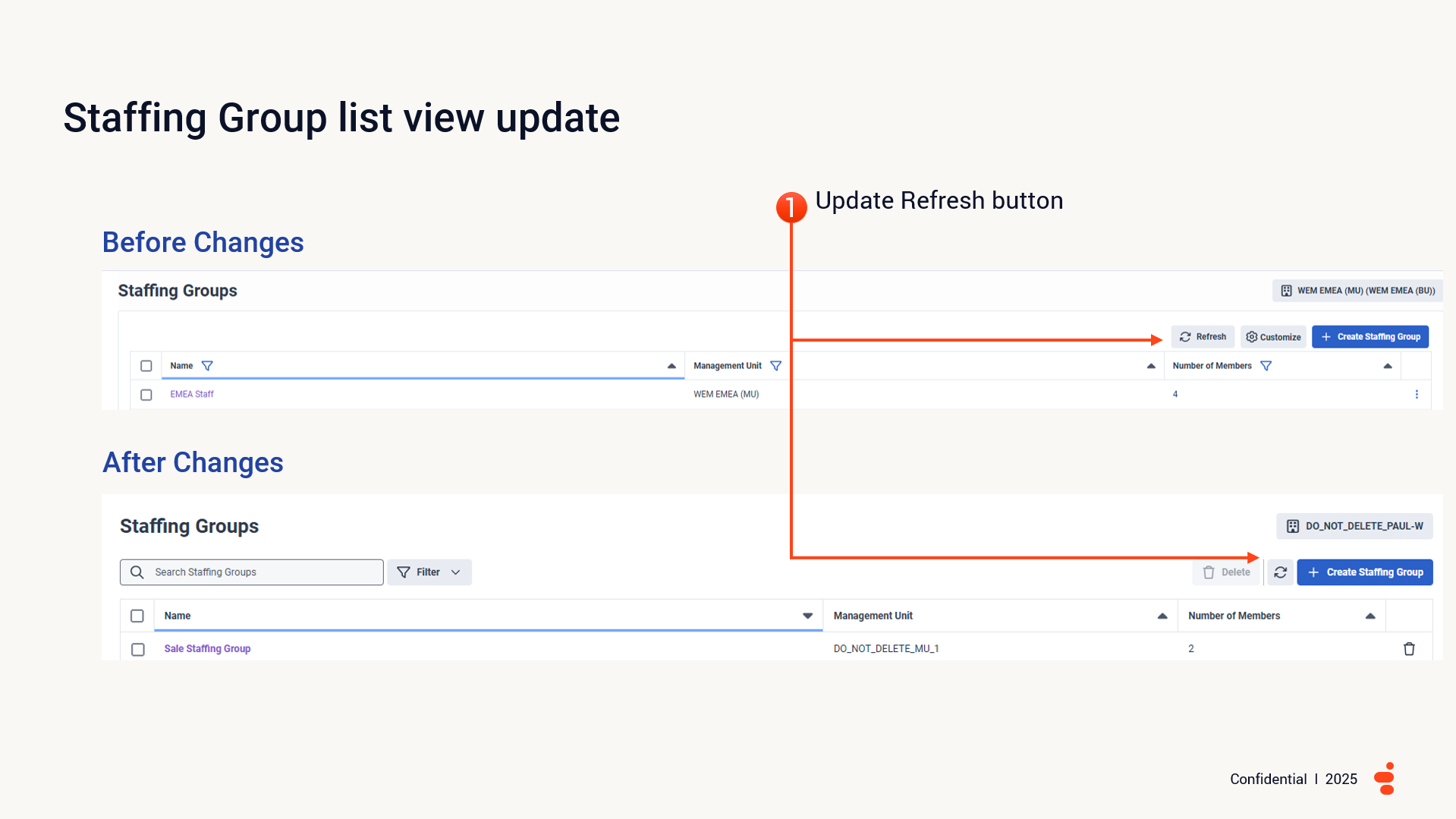1456x819 pixels.
Task: Open the Customize gear button
Action: (x=1273, y=337)
